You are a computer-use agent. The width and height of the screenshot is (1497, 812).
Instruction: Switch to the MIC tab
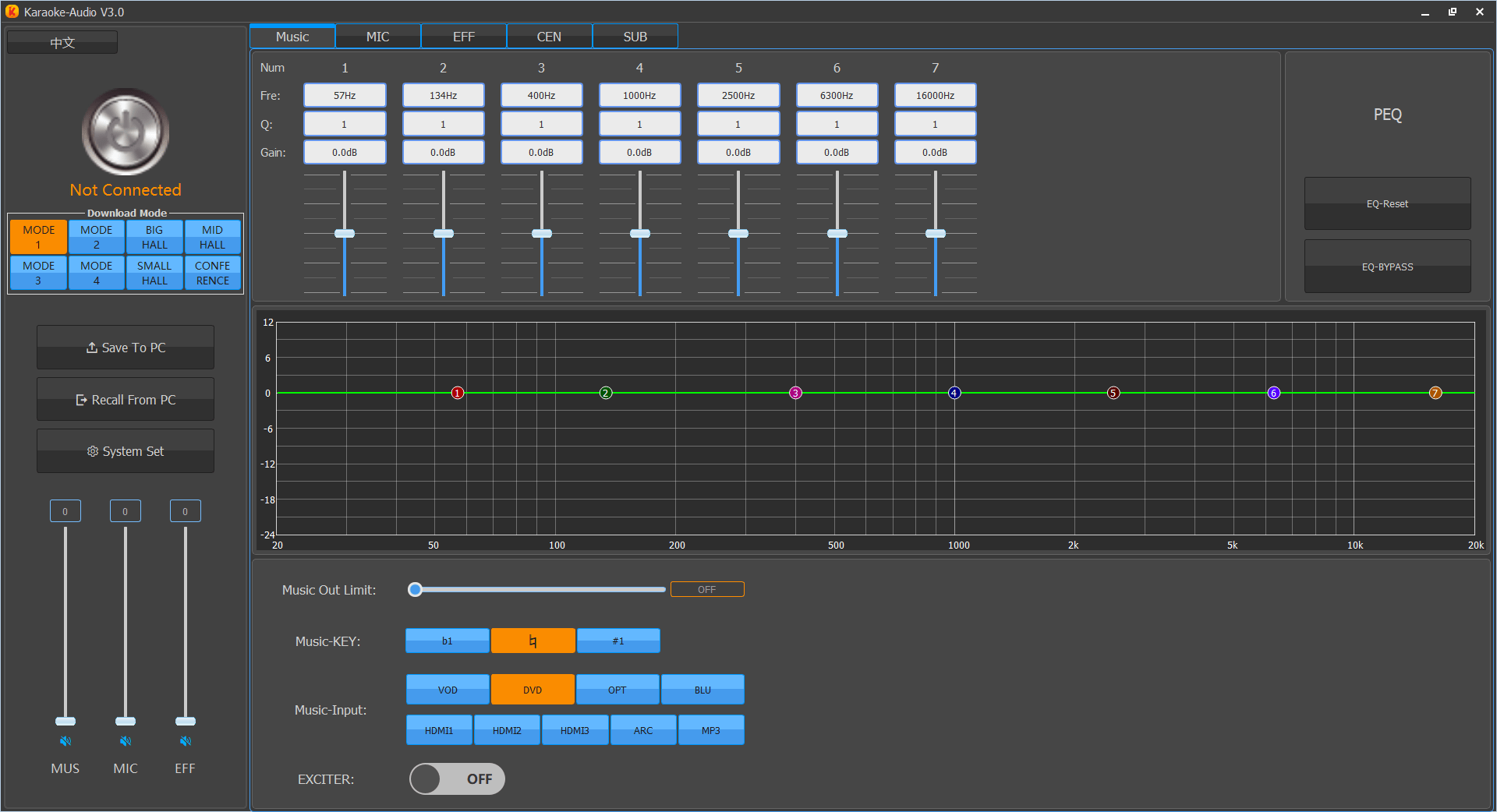(x=377, y=37)
